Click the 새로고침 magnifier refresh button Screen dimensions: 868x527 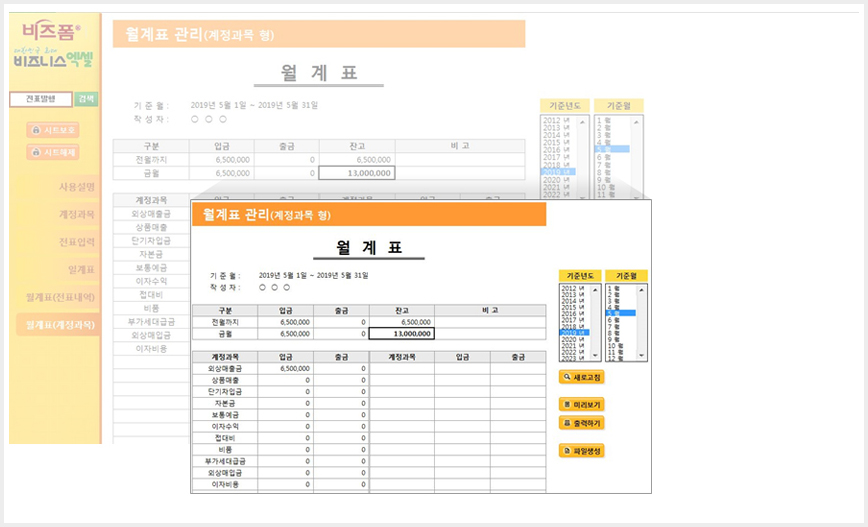pos(581,378)
